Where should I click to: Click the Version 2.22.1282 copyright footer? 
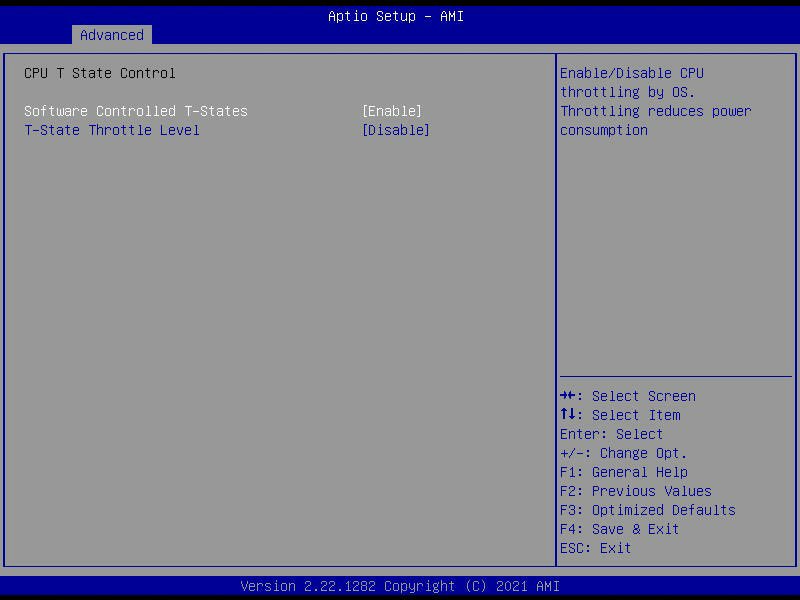point(400,586)
